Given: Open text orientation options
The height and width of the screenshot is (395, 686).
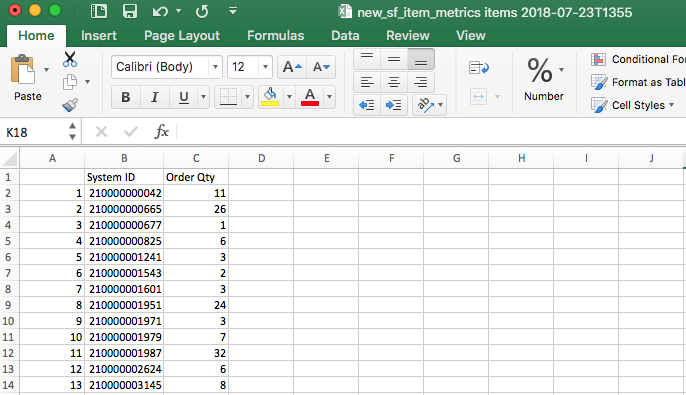Looking at the screenshot, I should [x=429, y=105].
